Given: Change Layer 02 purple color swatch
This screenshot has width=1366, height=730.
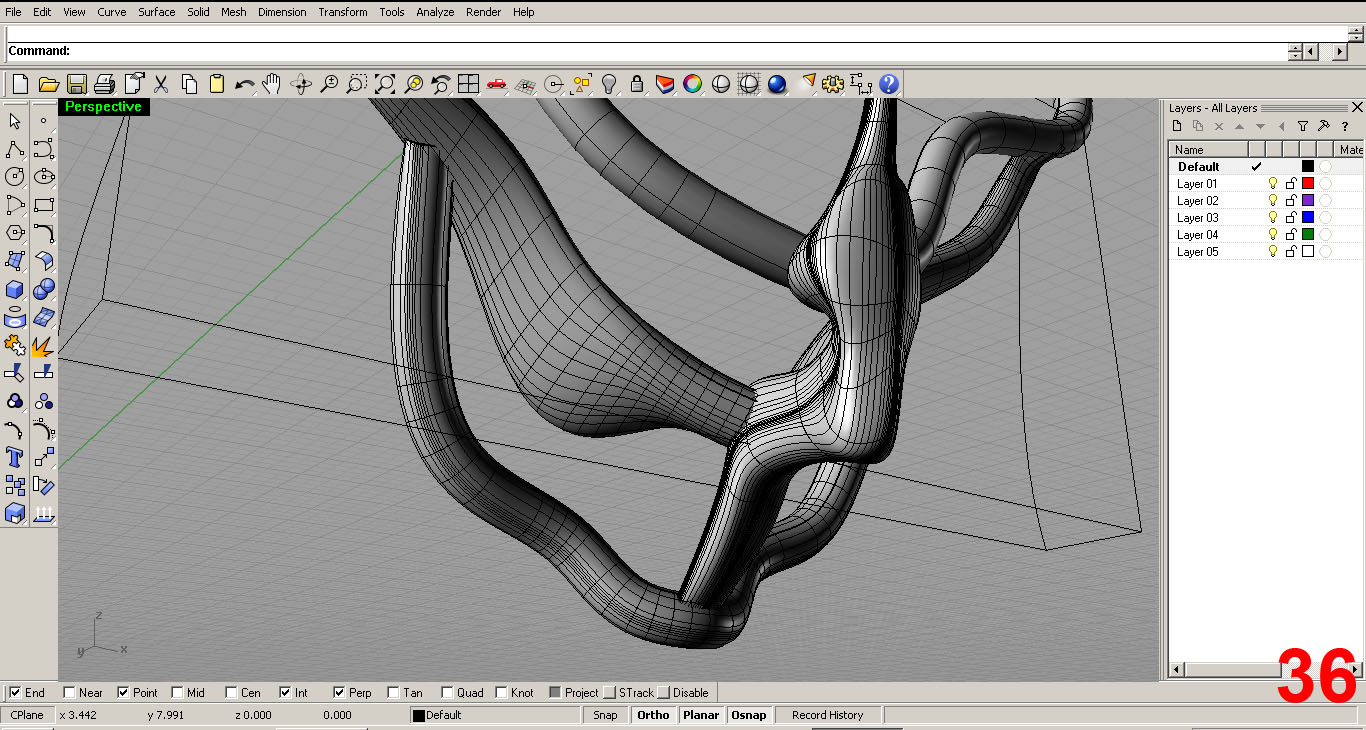Looking at the screenshot, I should (x=1307, y=201).
